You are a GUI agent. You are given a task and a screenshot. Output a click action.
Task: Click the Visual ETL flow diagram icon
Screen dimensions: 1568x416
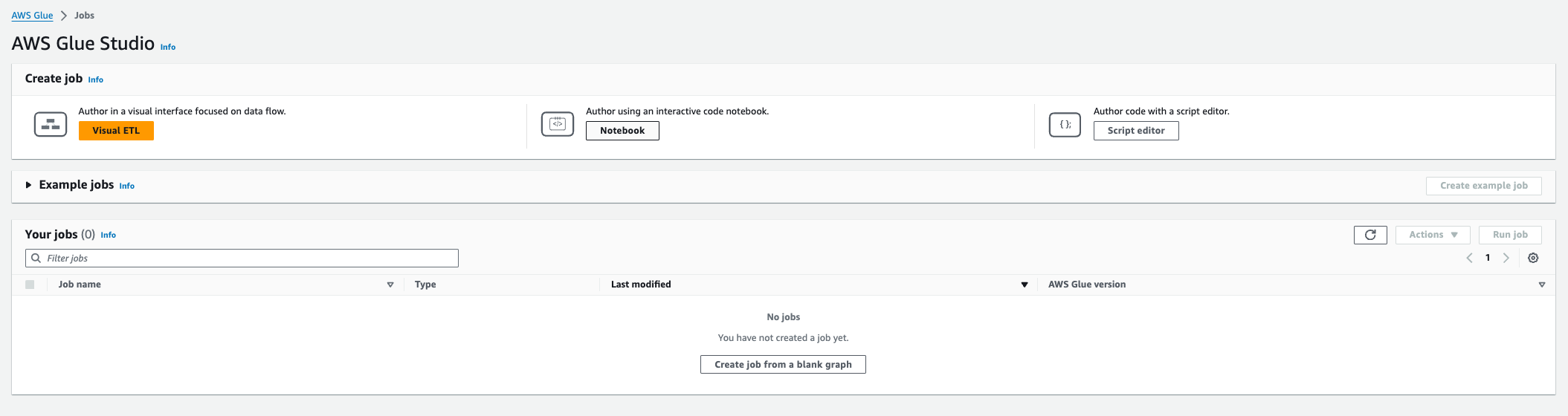pyautogui.click(x=51, y=124)
